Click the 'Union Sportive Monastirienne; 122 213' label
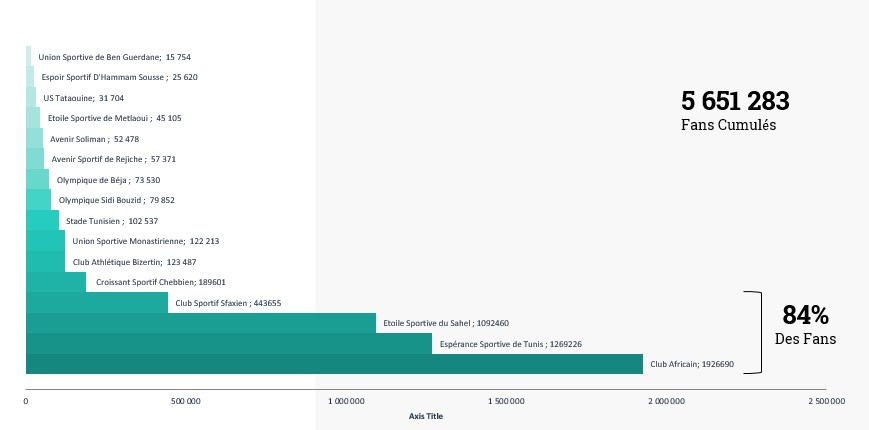This screenshot has width=869, height=430. pos(146,241)
